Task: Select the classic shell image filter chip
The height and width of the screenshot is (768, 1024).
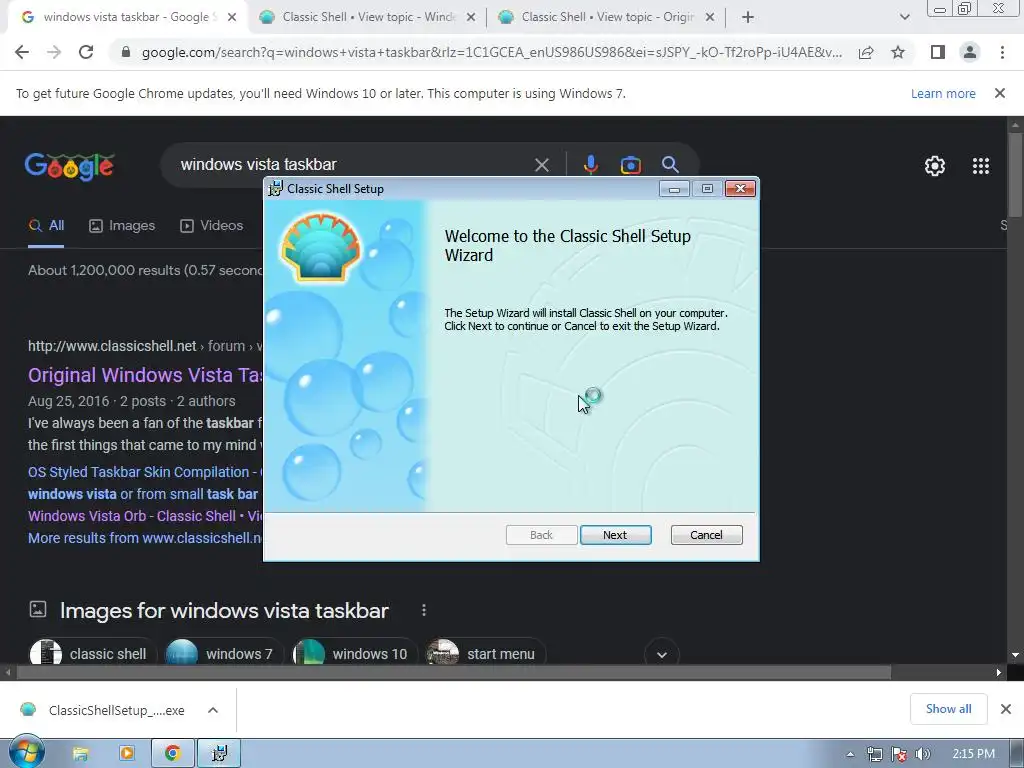Action: click(91, 653)
